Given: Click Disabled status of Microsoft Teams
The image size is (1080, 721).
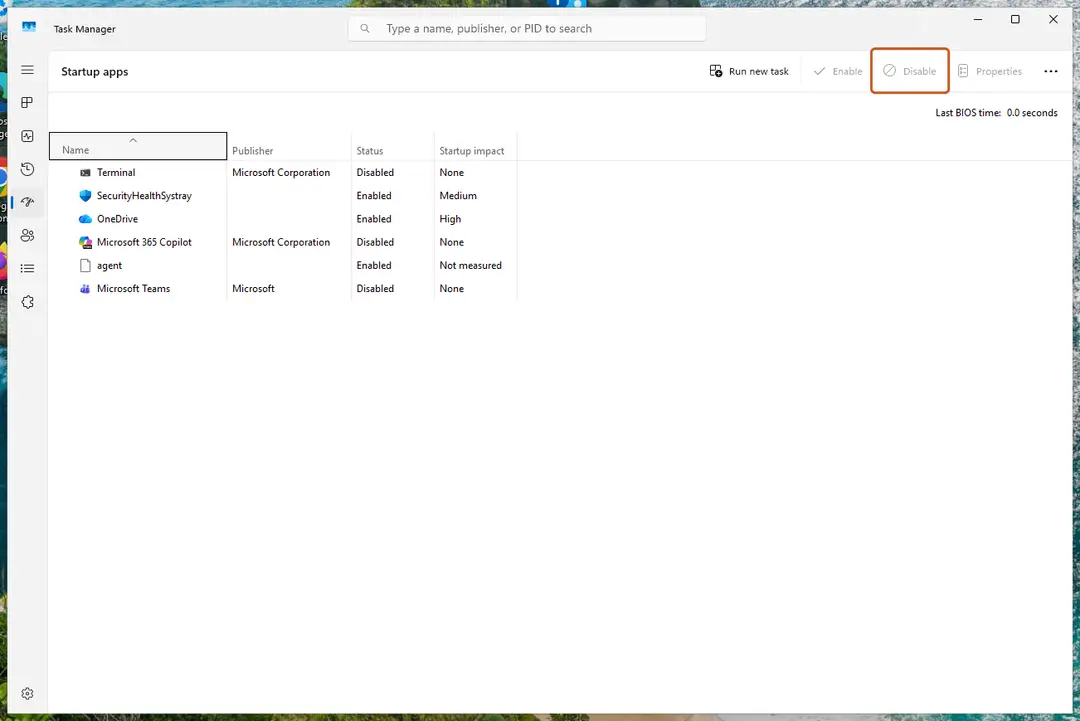Looking at the screenshot, I should pyautogui.click(x=375, y=289).
